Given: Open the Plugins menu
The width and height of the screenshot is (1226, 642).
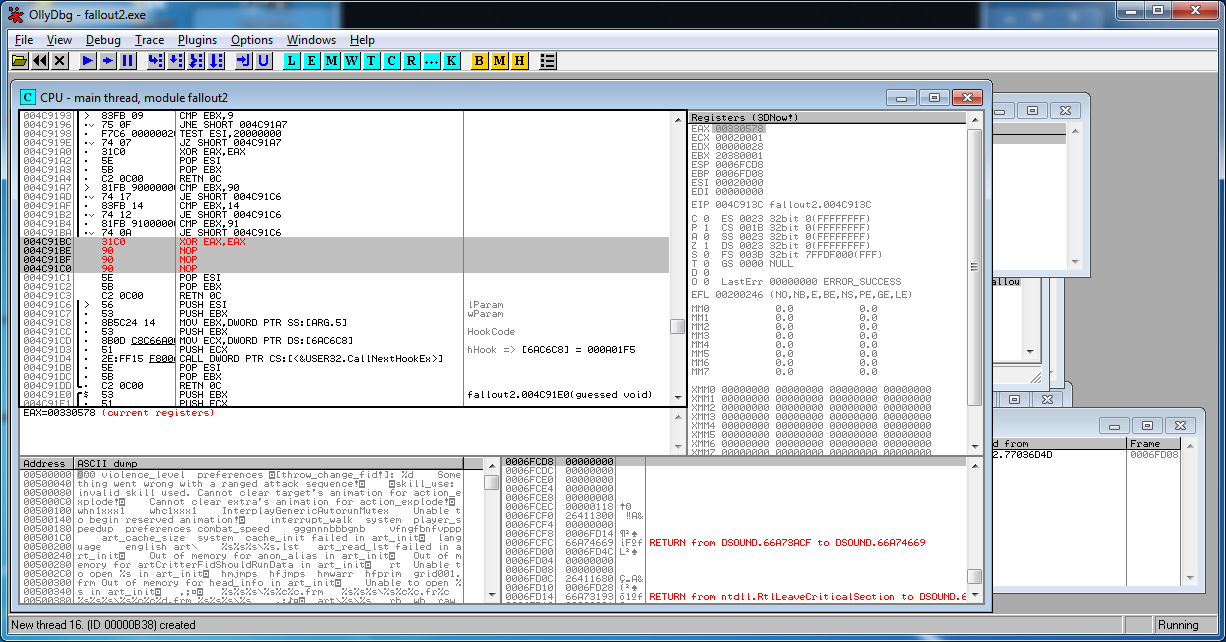Looking at the screenshot, I should click(x=197, y=40).
